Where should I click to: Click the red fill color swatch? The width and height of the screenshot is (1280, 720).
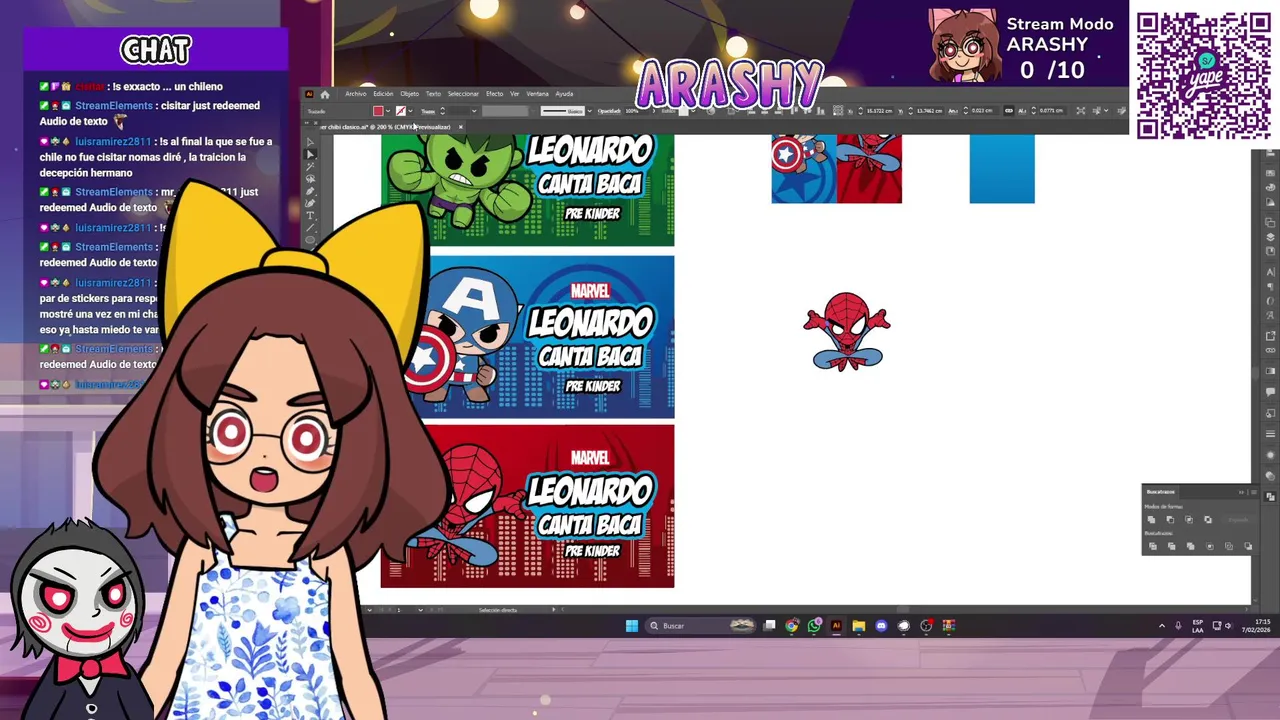378,110
